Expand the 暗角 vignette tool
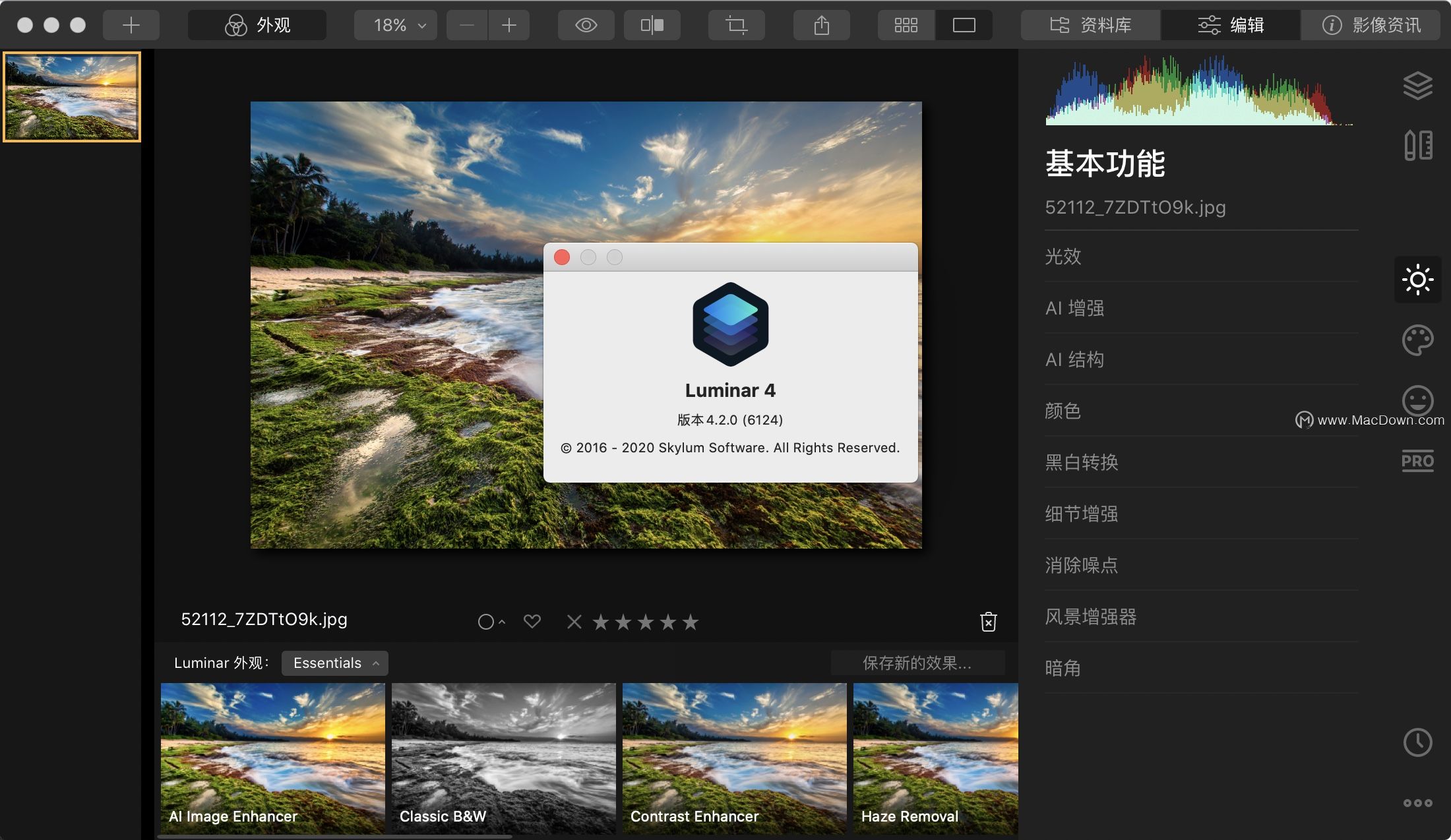The width and height of the screenshot is (1451, 840). (1201, 668)
